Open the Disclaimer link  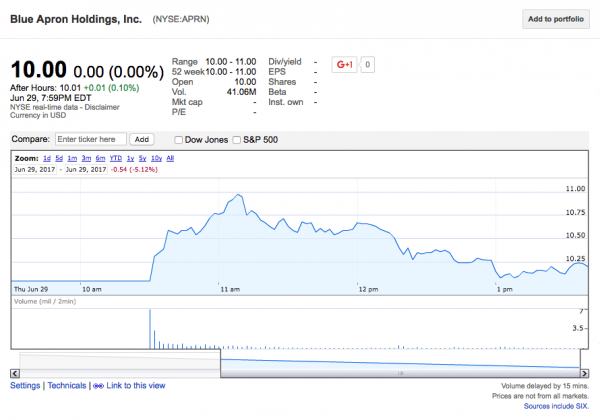pos(102,107)
